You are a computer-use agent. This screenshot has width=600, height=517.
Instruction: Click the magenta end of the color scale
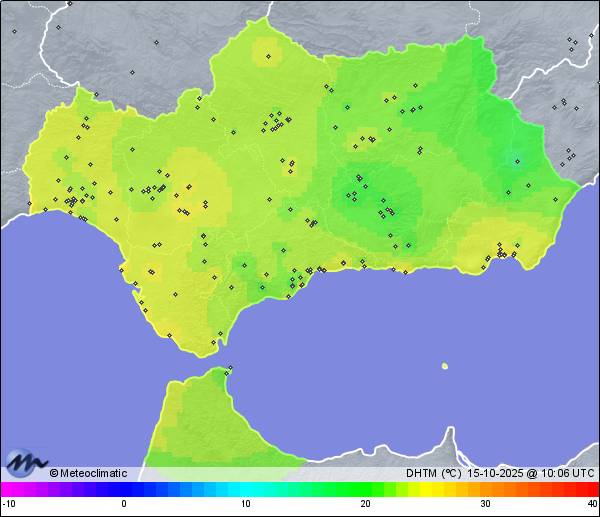tap(6, 489)
